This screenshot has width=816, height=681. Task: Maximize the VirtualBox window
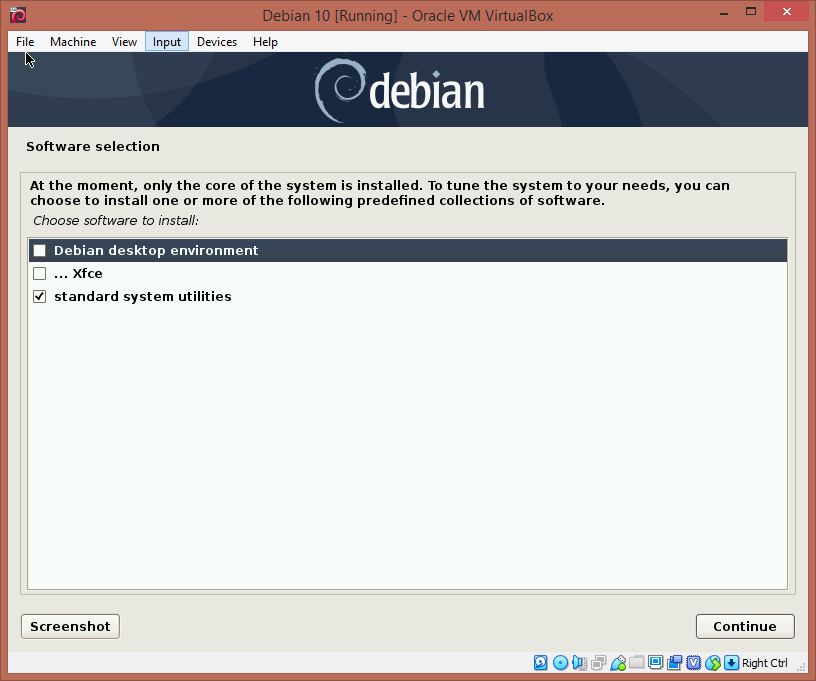750,12
